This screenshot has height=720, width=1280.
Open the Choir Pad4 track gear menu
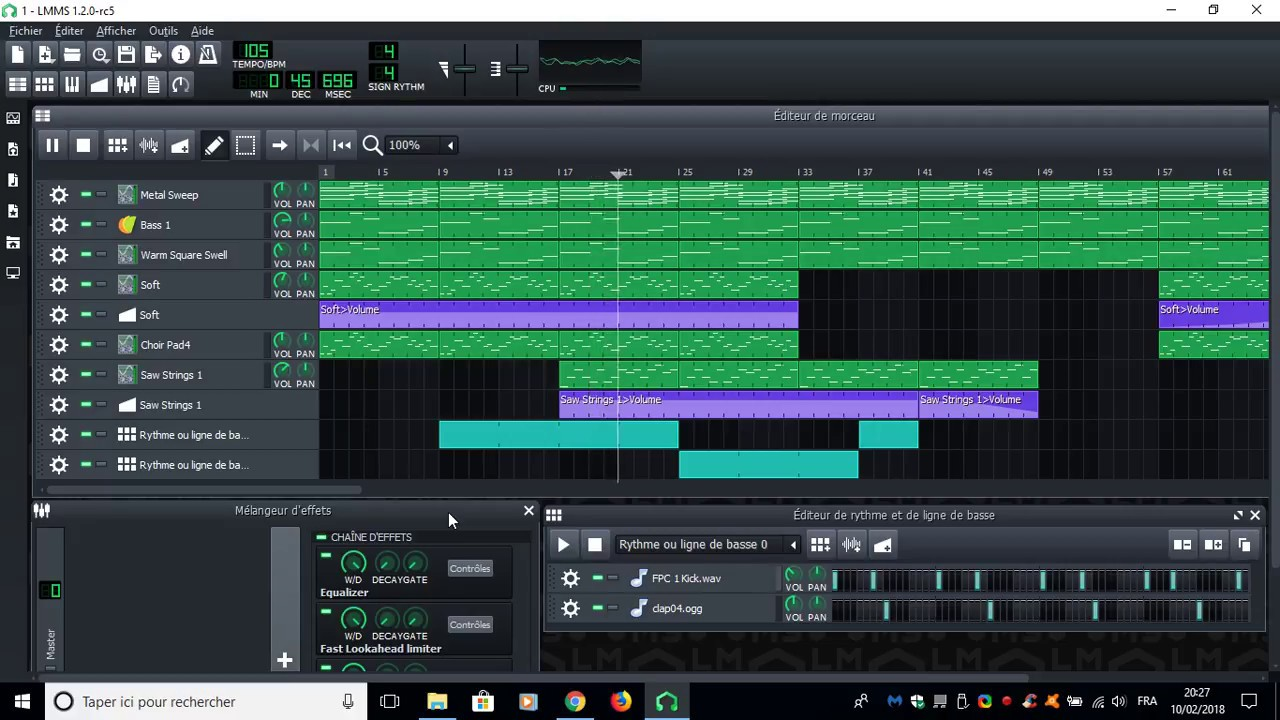59,345
